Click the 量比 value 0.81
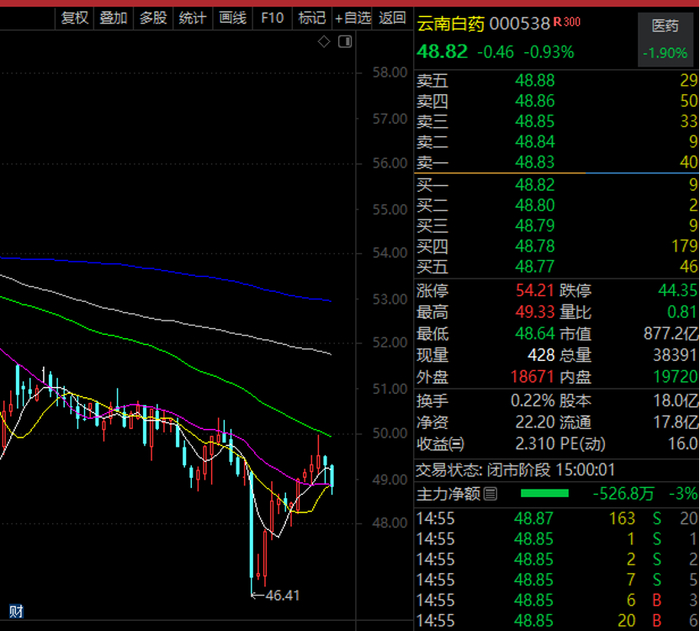The height and width of the screenshot is (631, 700). tap(682, 312)
